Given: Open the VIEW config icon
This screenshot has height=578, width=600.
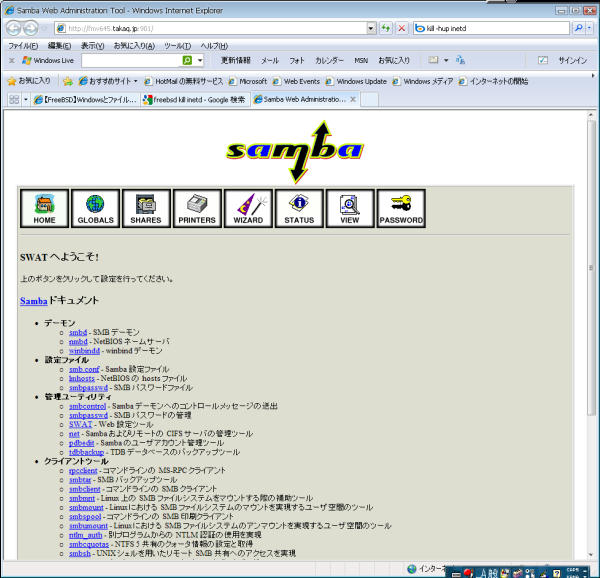Looking at the screenshot, I should click(350, 208).
